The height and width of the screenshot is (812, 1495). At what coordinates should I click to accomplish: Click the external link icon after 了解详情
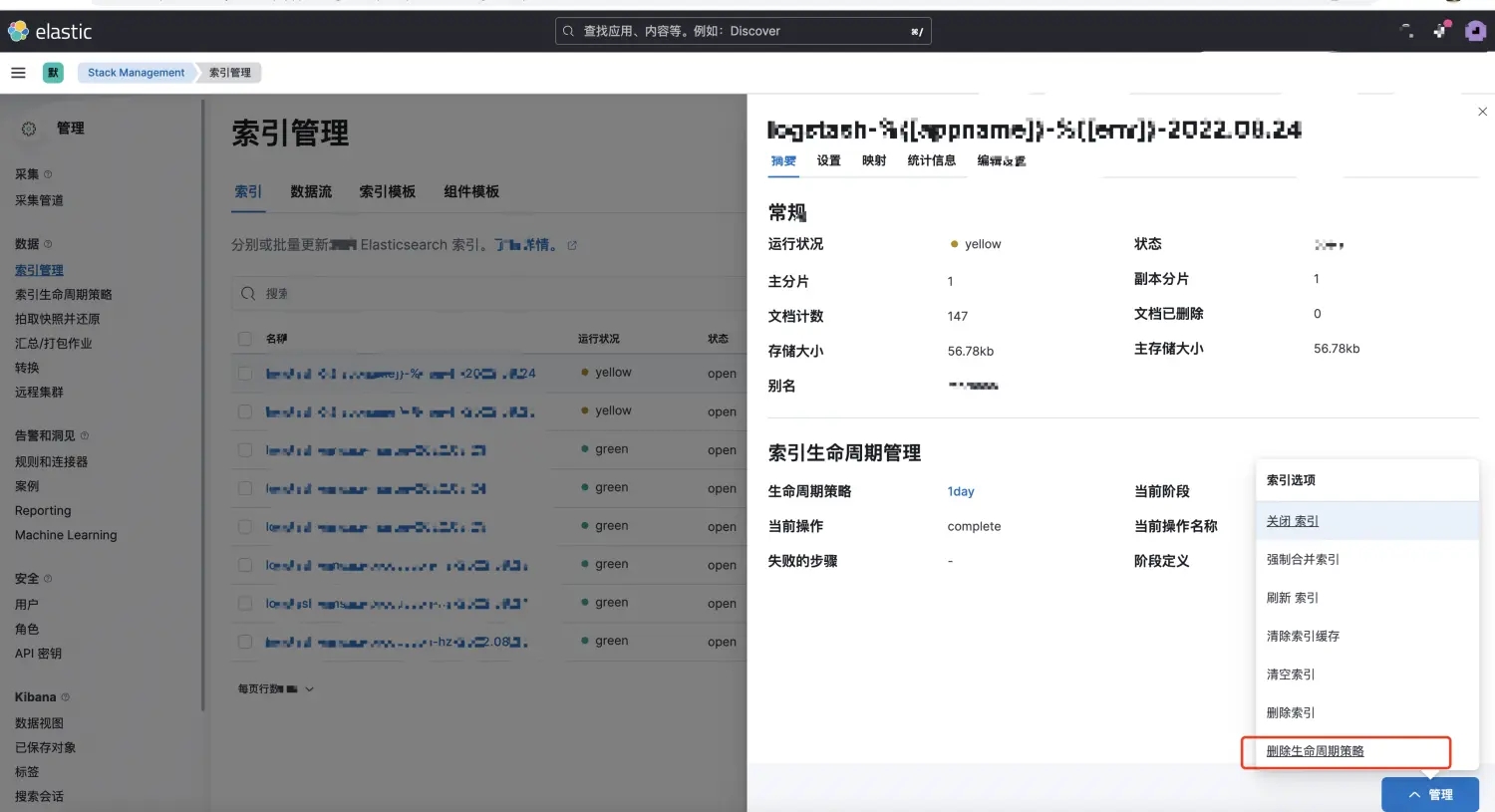pyautogui.click(x=572, y=245)
